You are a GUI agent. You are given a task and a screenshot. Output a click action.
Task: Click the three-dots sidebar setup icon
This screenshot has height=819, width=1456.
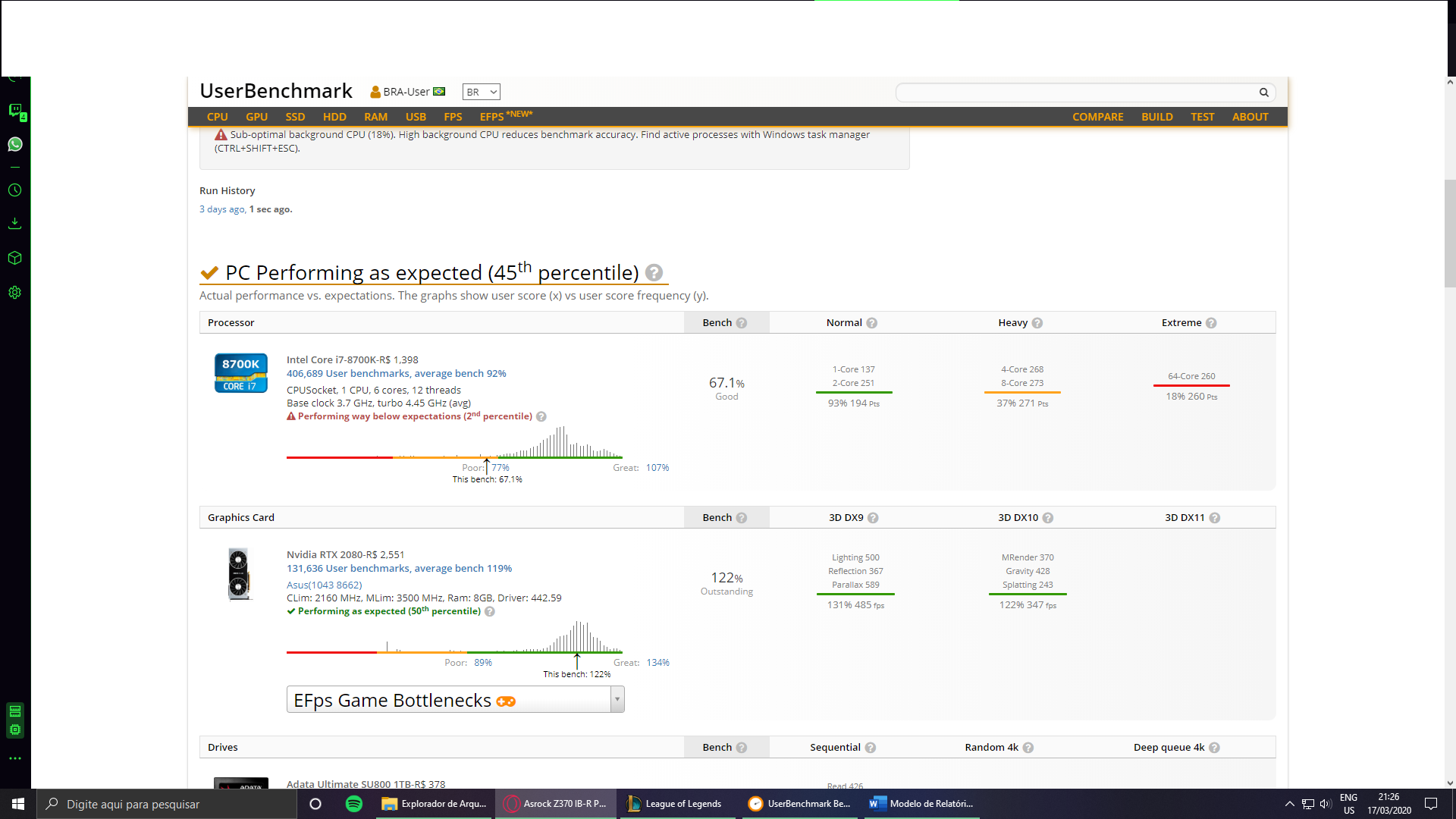(15, 758)
